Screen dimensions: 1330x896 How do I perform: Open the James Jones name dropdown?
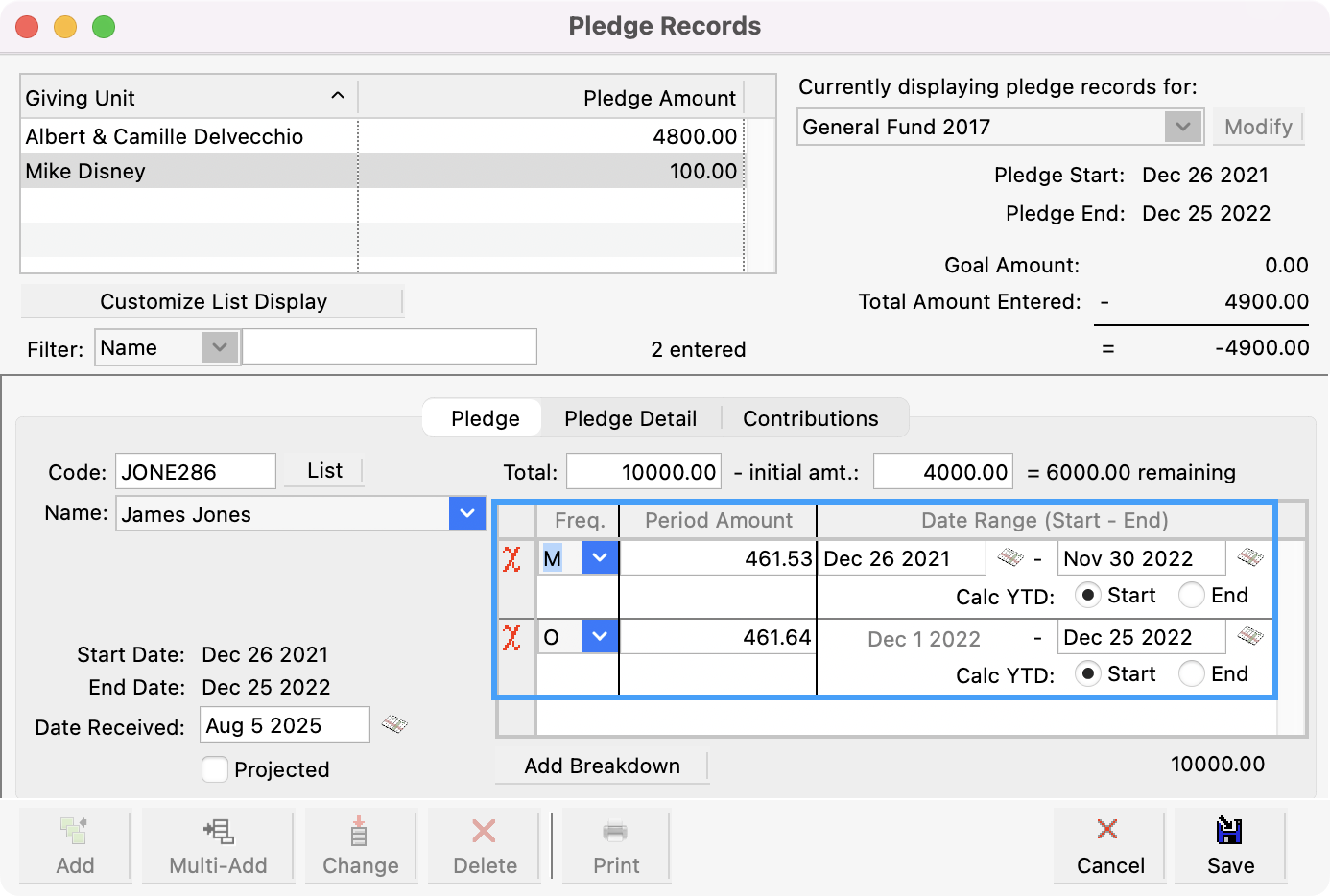pos(466,513)
